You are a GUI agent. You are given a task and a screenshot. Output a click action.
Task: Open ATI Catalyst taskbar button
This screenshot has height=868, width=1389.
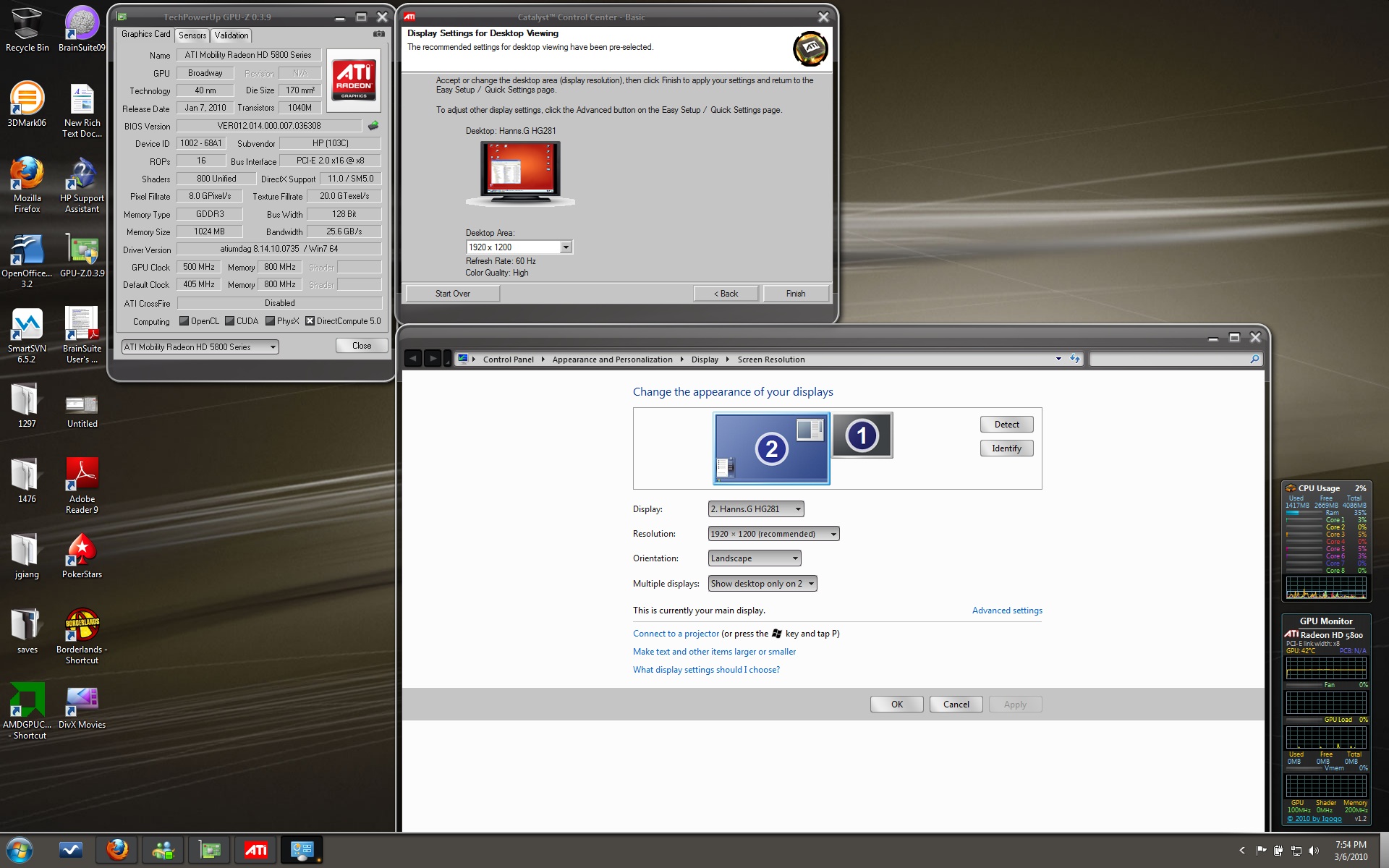(x=255, y=850)
